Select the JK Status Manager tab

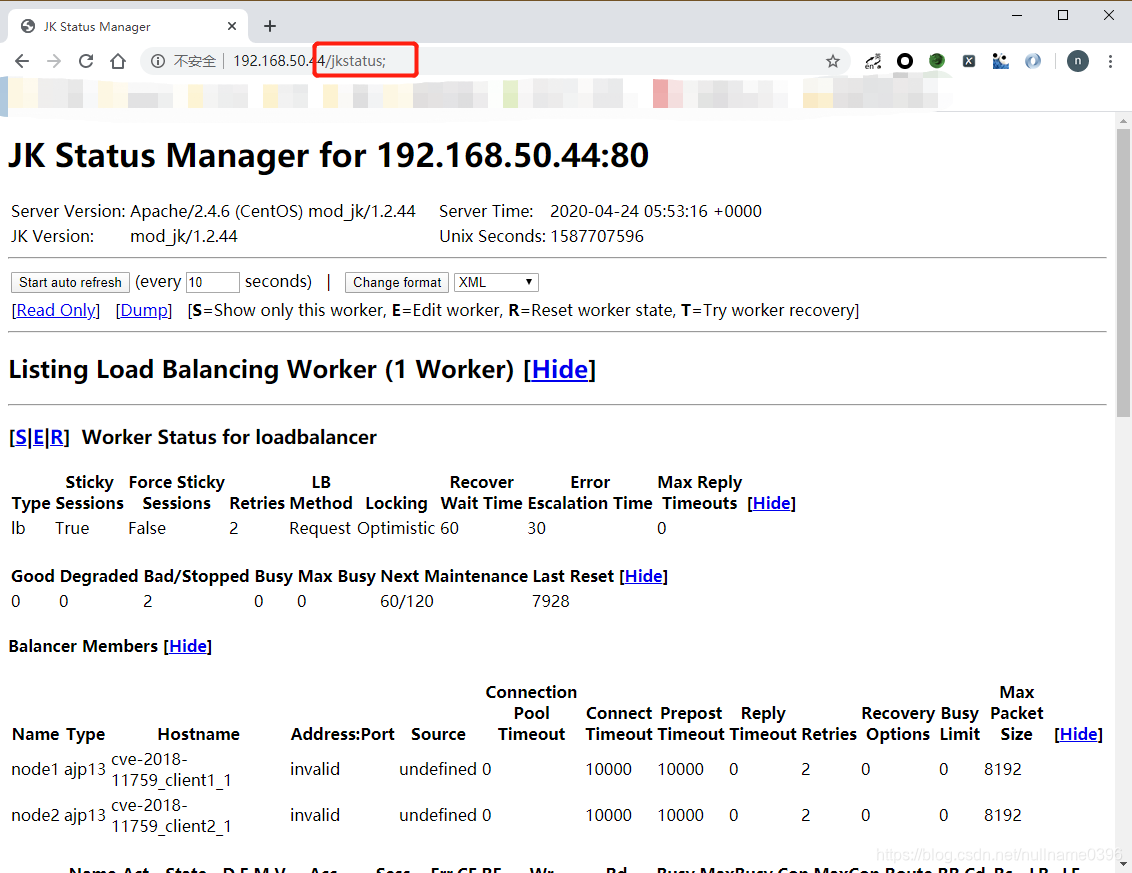128,26
